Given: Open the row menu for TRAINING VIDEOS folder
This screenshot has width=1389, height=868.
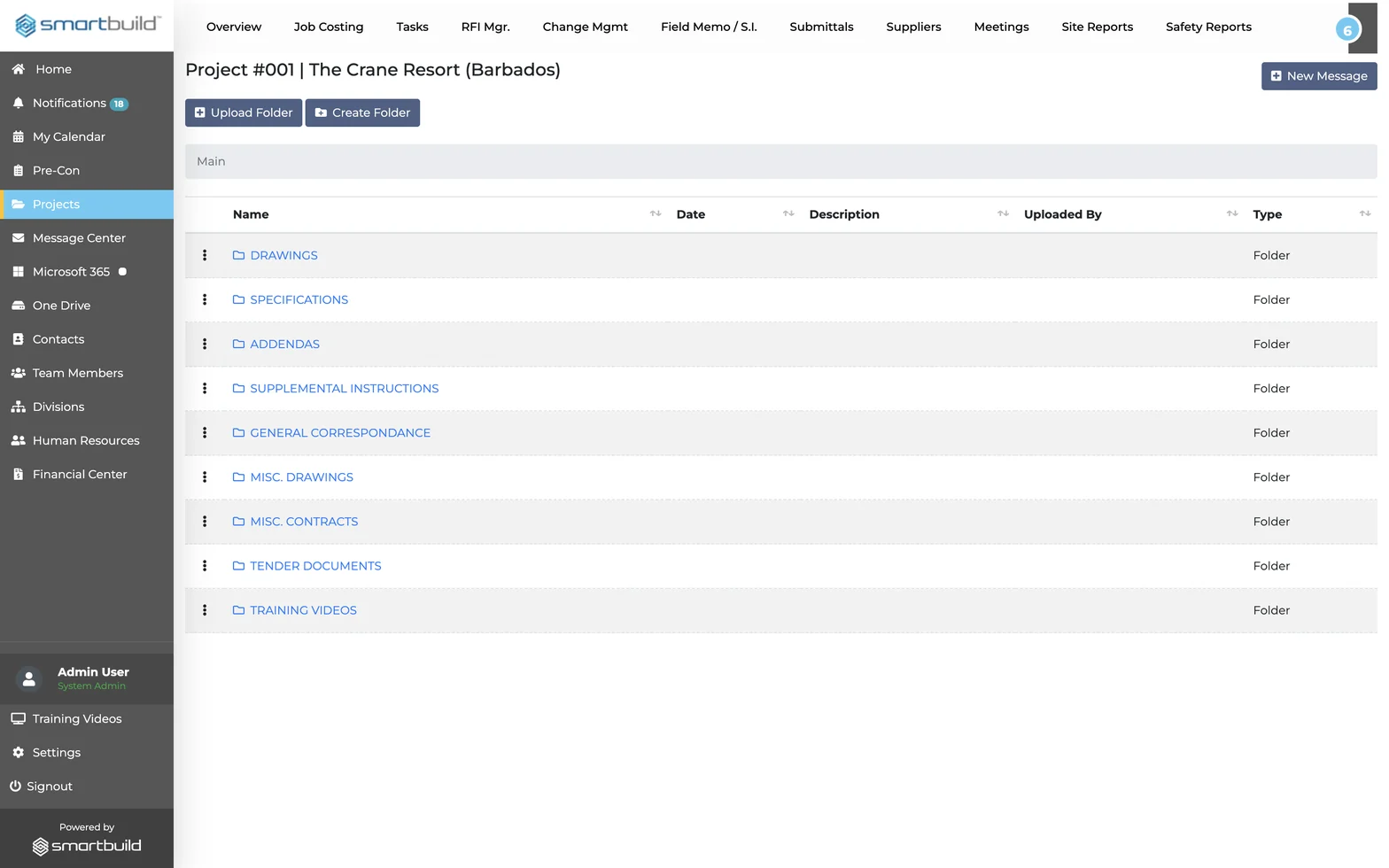Looking at the screenshot, I should point(205,609).
